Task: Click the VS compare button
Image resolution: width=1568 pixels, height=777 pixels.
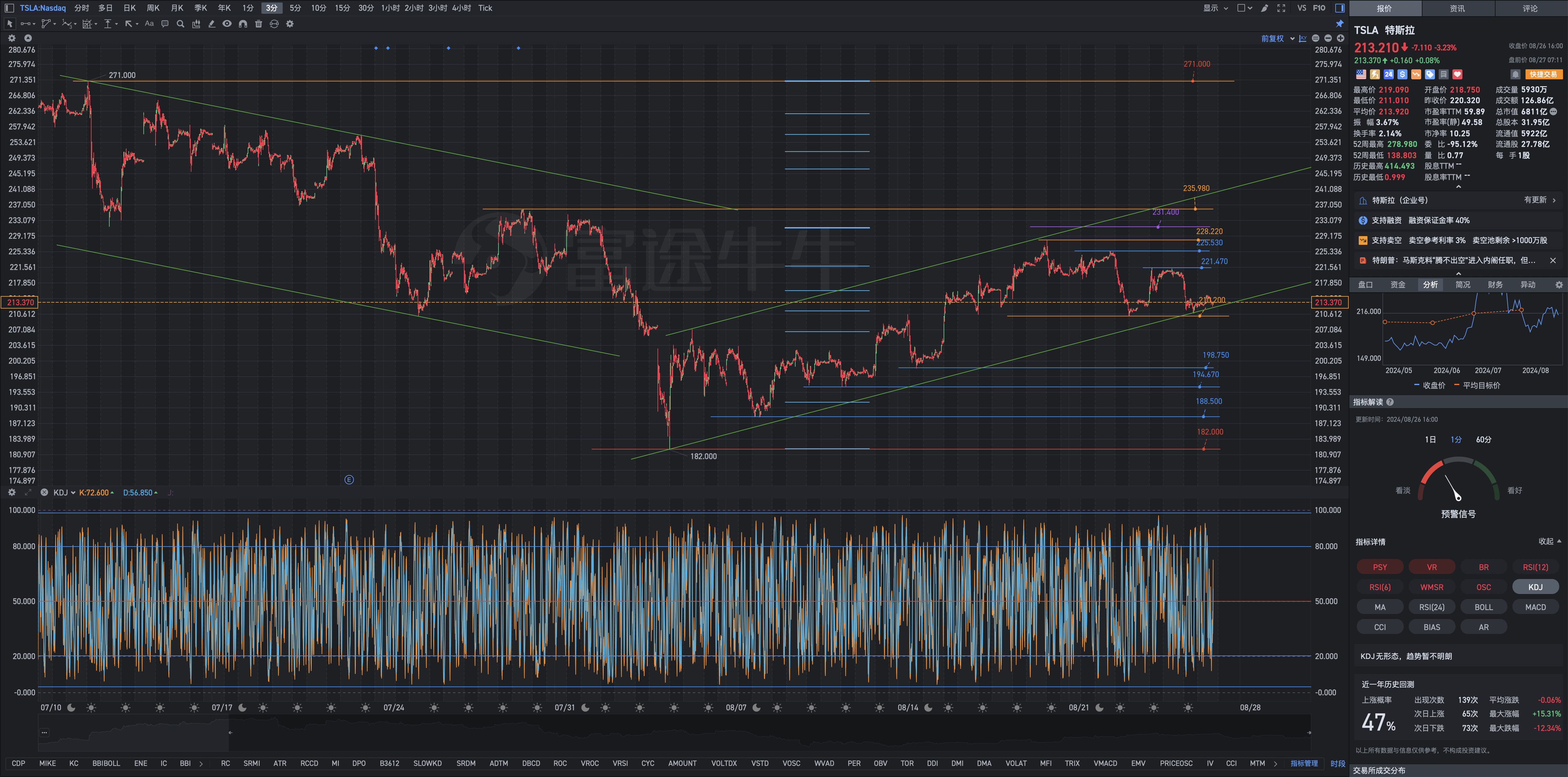Action: click(x=1301, y=8)
